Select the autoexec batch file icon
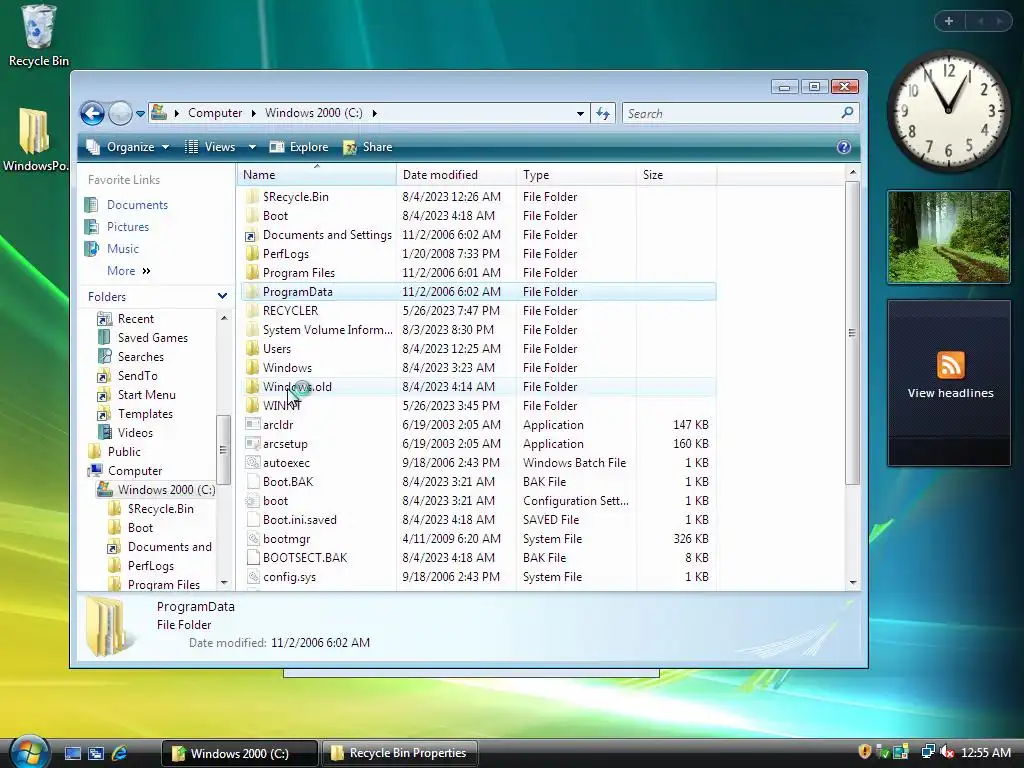The width and height of the screenshot is (1024, 768). point(252,462)
